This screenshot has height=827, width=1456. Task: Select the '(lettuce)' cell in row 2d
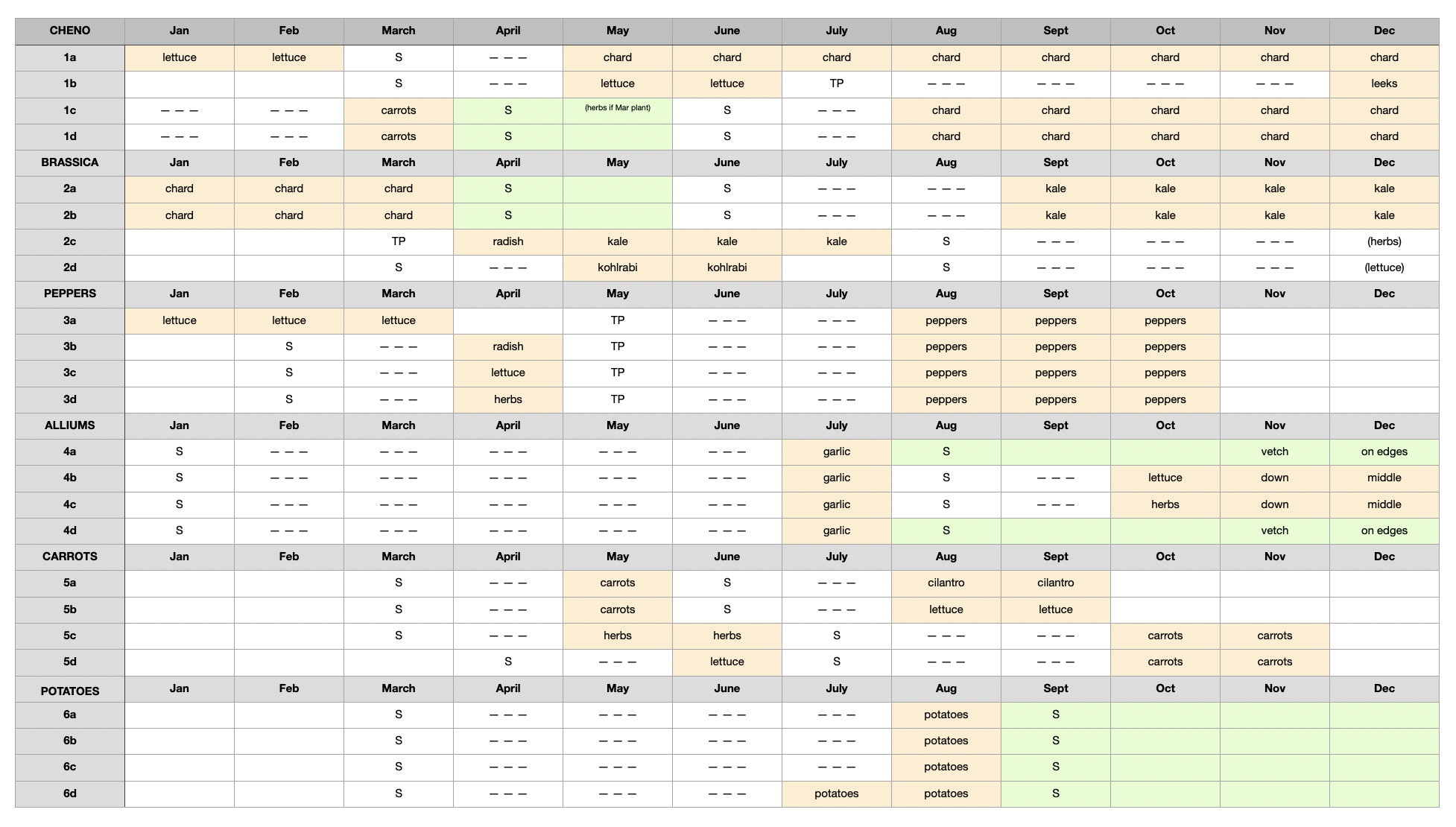click(x=1384, y=267)
